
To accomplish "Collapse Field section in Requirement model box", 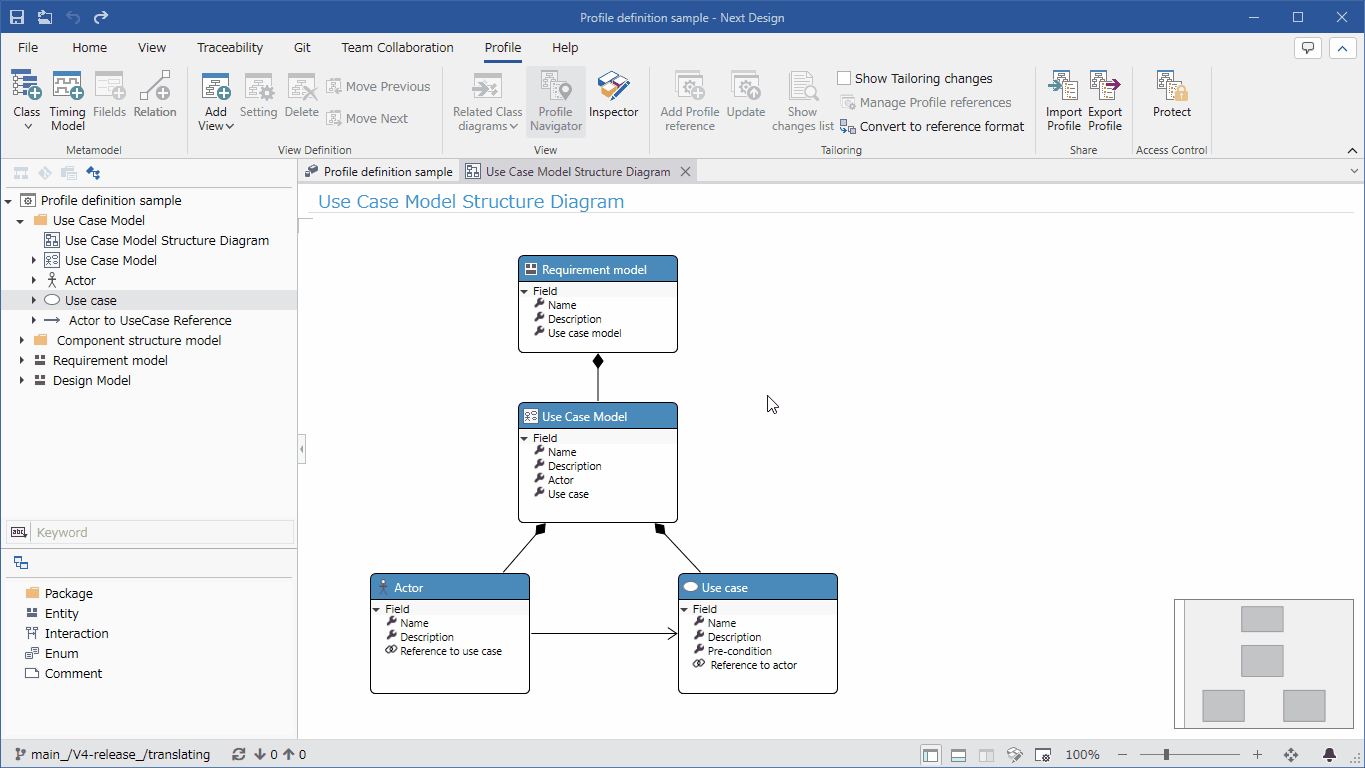I will pyautogui.click(x=524, y=292).
